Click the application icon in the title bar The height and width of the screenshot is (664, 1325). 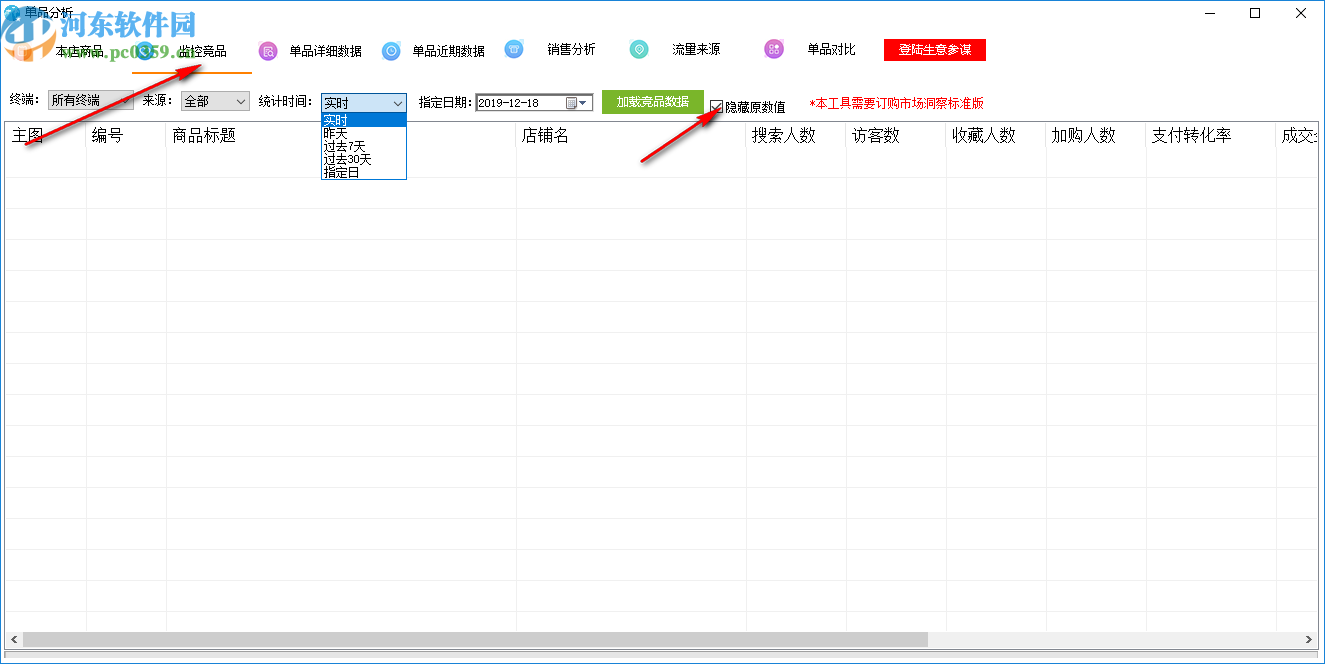(10, 11)
